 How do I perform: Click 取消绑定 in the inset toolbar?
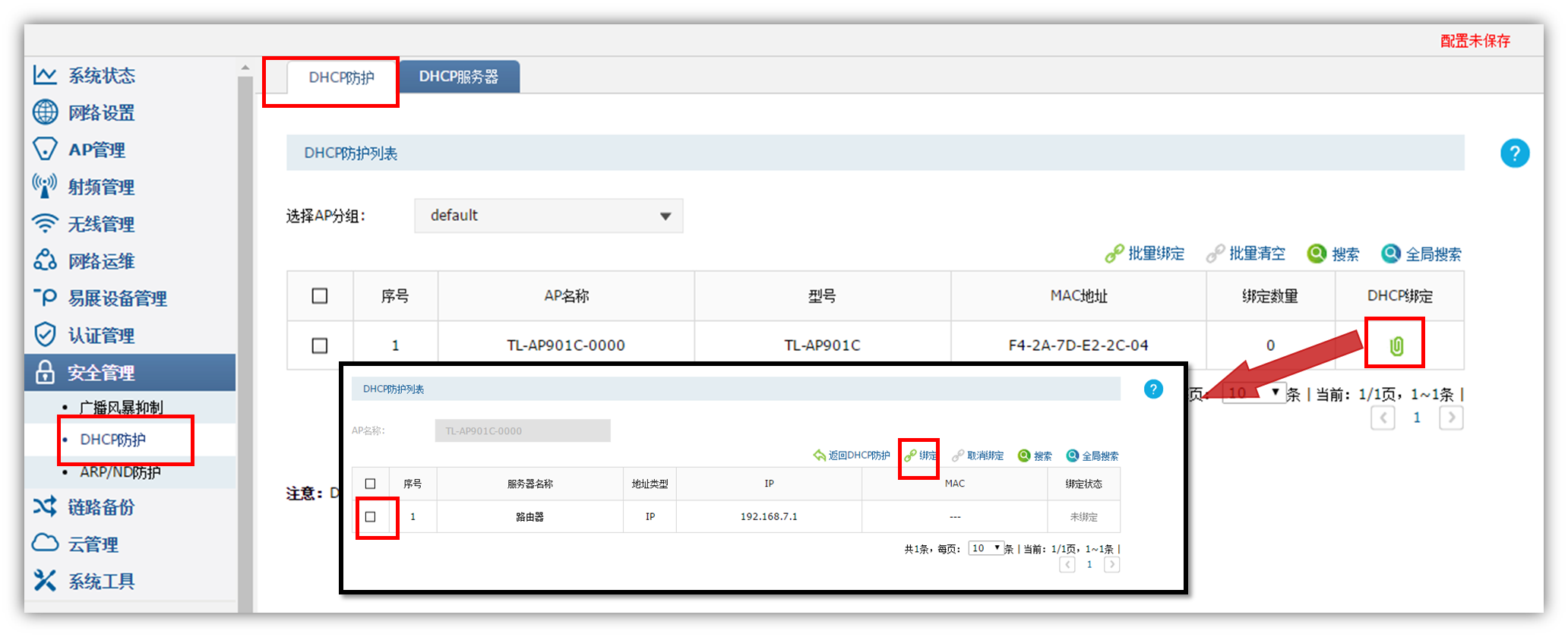click(978, 456)
